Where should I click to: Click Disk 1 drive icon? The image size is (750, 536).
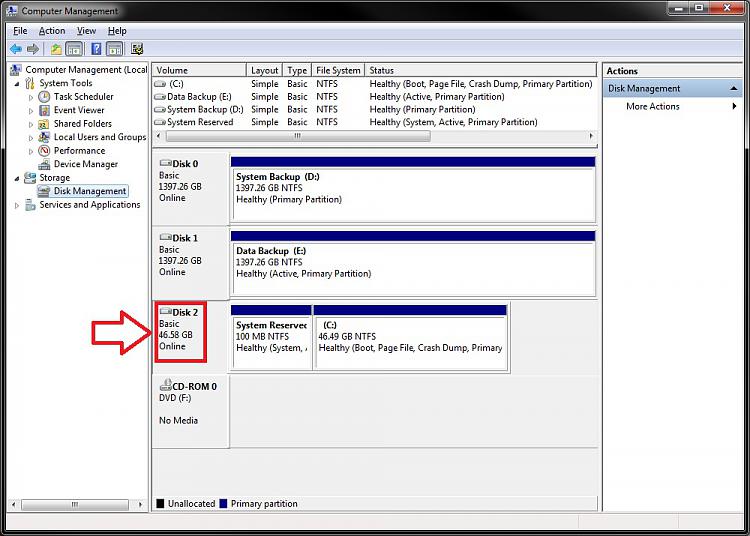[x=165, y=237]
